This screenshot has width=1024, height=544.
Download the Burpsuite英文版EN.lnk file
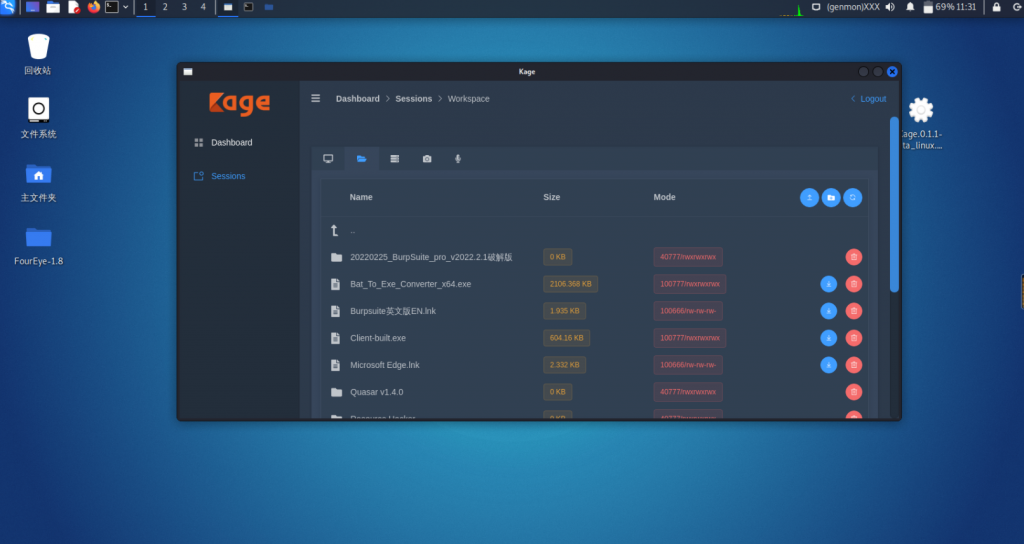point(828,311)
